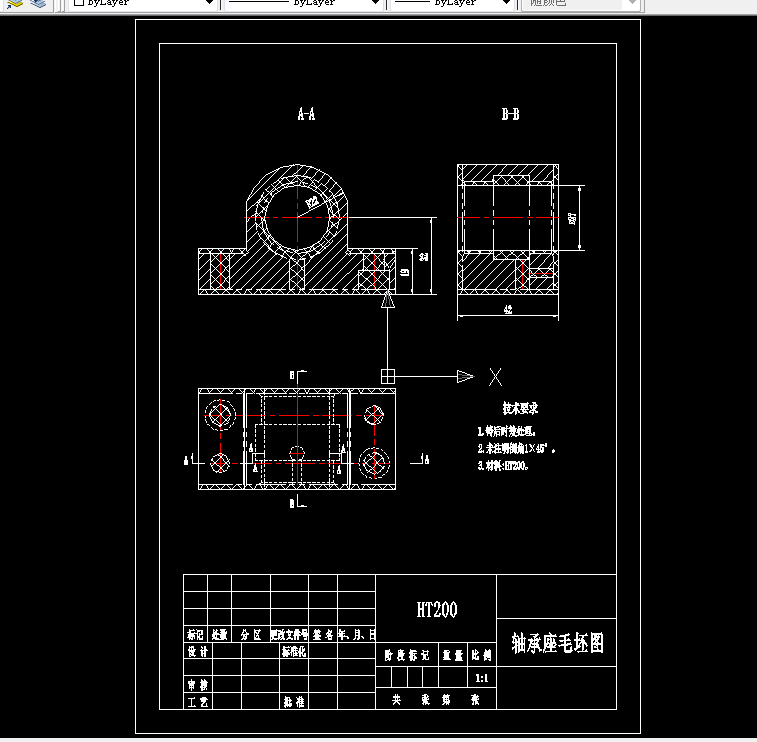This screenshot has width=757, height=742.
Task: Click the 签名 title block cell
Action: (x=322, y=634)
